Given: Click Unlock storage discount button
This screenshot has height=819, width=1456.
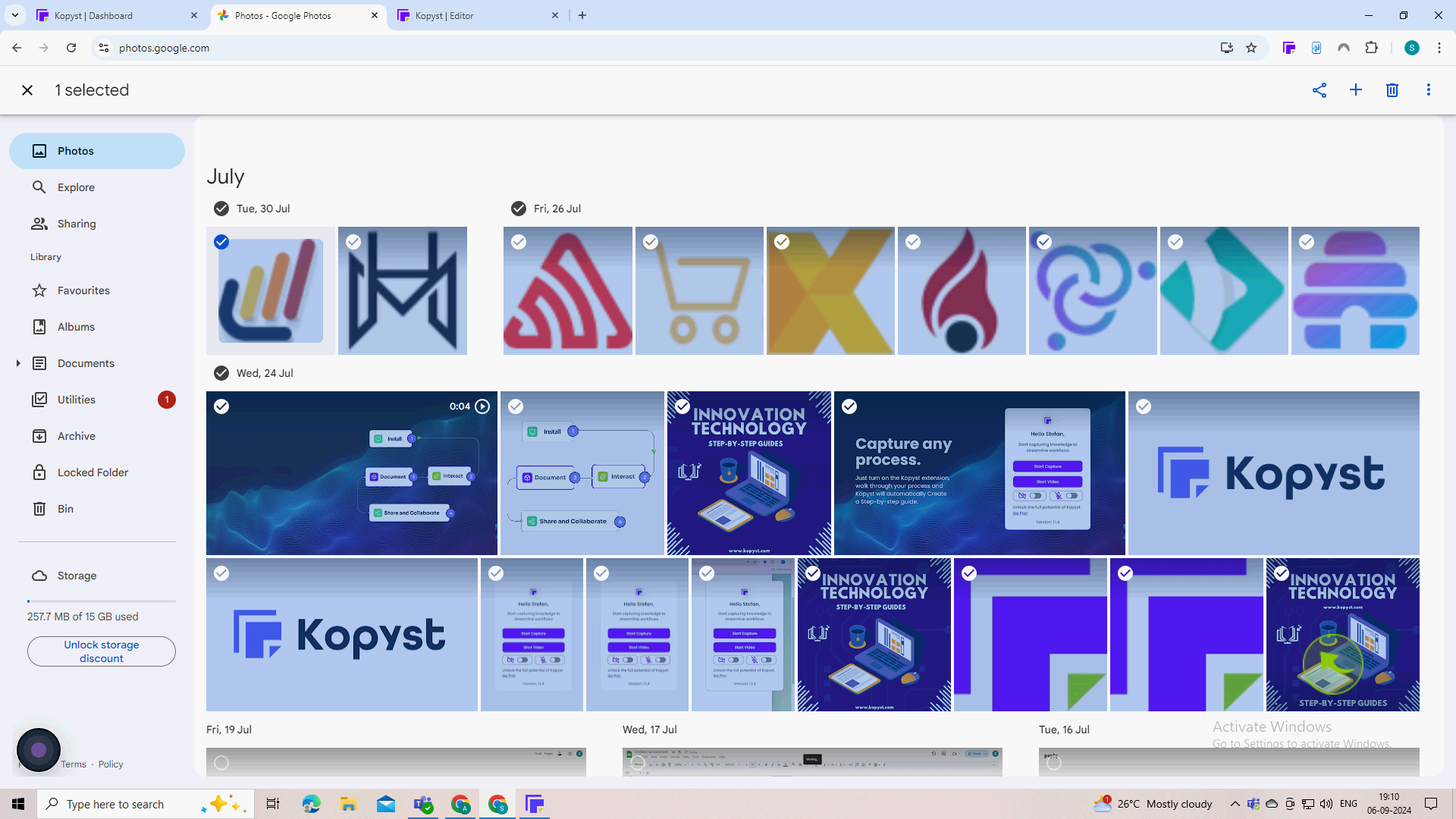Looking at the screenshot, I should point(102,651).
